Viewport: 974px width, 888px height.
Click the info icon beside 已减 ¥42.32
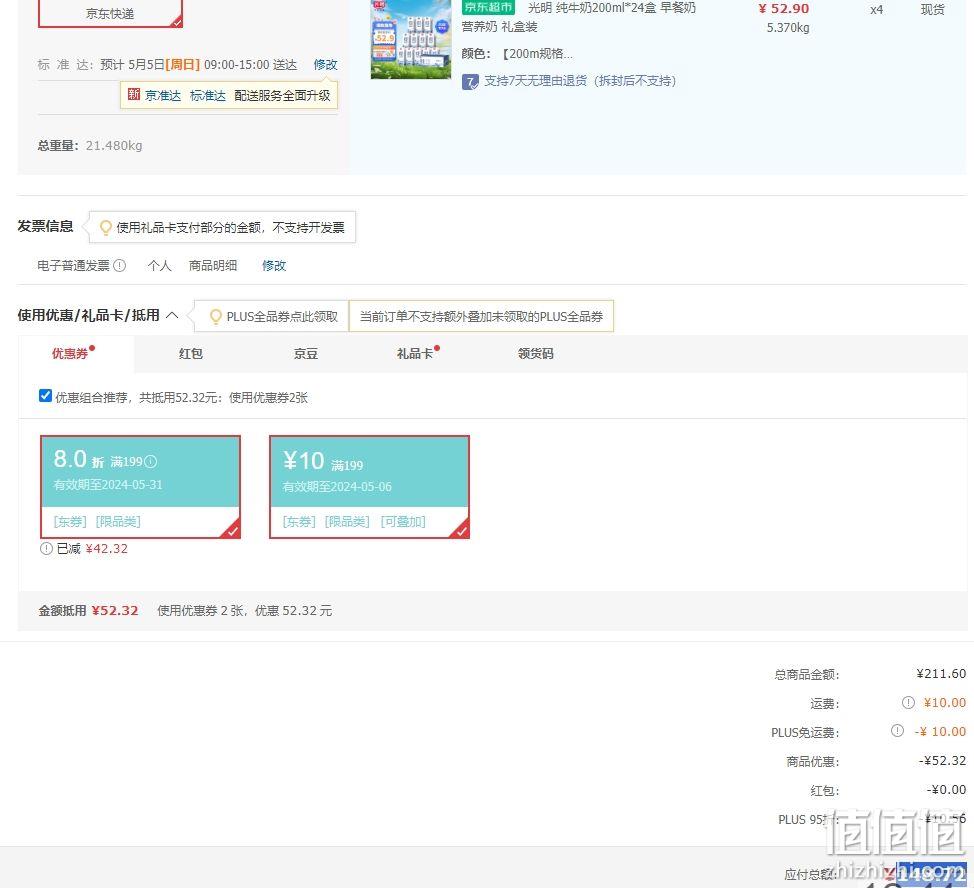[46, 549]
